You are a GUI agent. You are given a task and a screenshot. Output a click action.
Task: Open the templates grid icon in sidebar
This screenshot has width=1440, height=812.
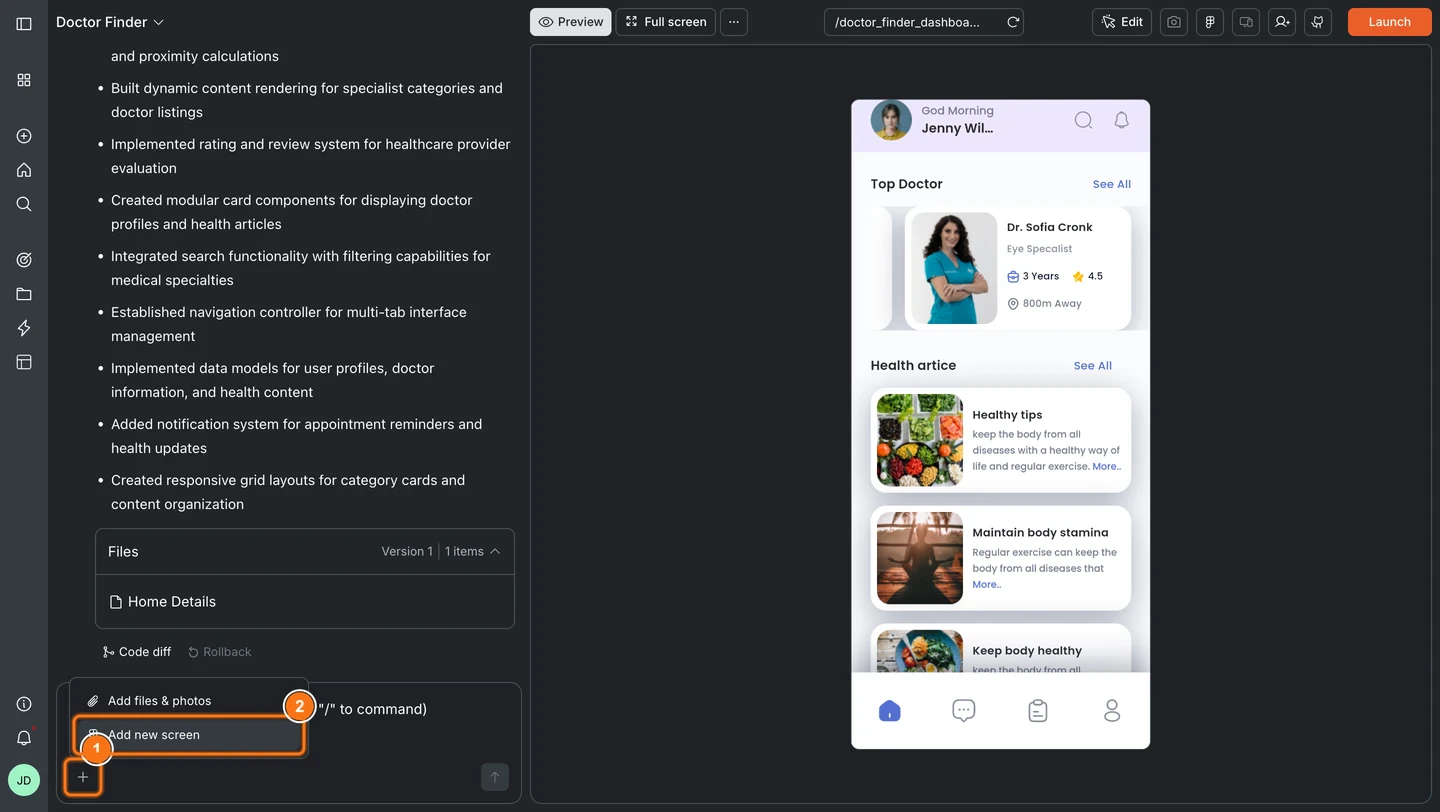pyautogui.click(x=23, y=80)
